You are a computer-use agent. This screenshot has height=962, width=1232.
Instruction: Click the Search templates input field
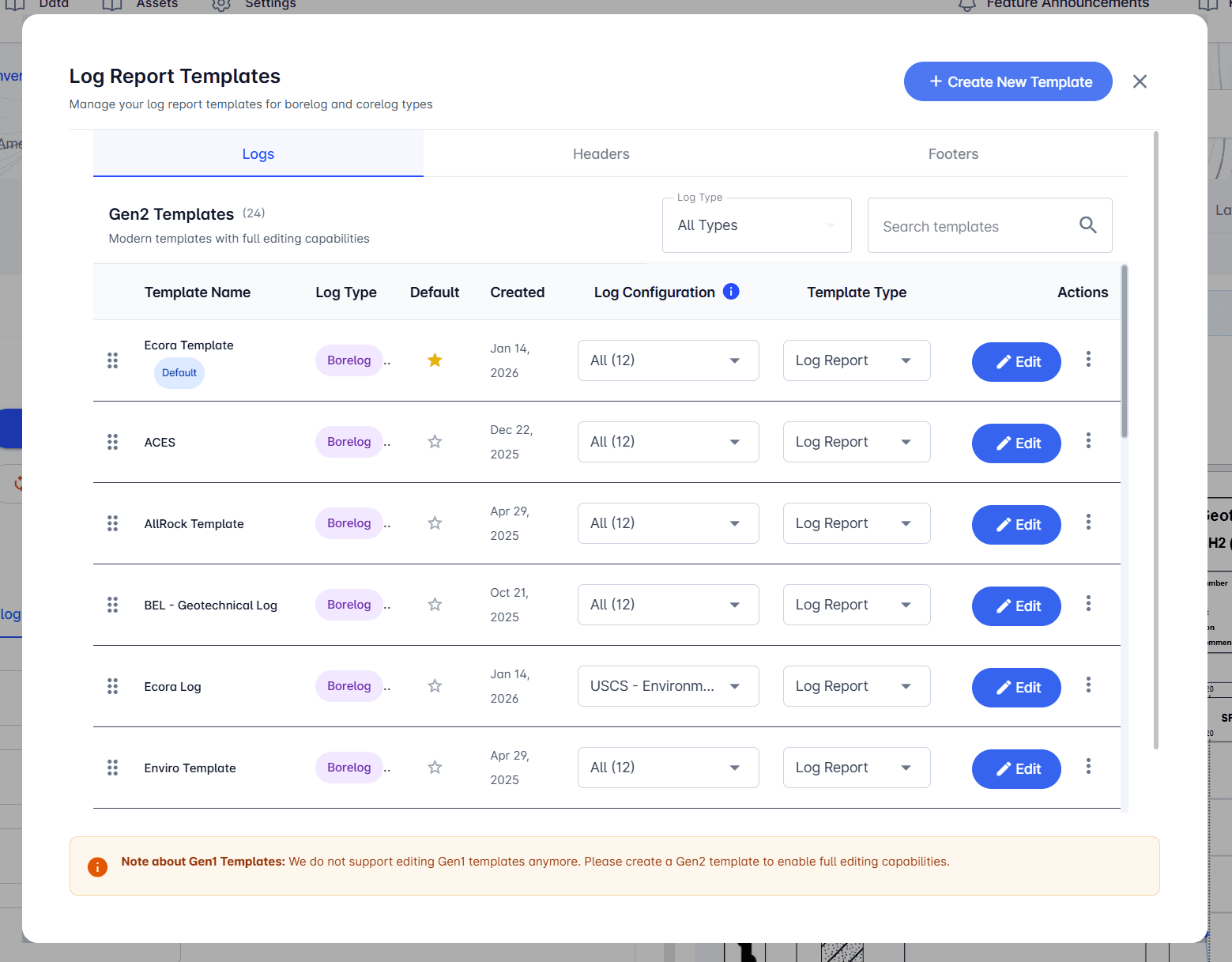pos(972,226)
